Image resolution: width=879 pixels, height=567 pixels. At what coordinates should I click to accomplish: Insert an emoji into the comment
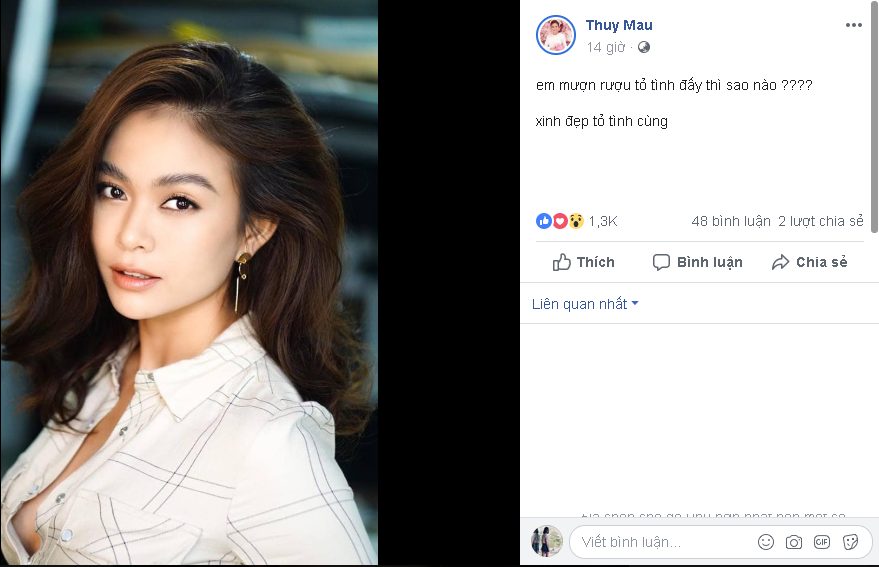coord(765,542)
